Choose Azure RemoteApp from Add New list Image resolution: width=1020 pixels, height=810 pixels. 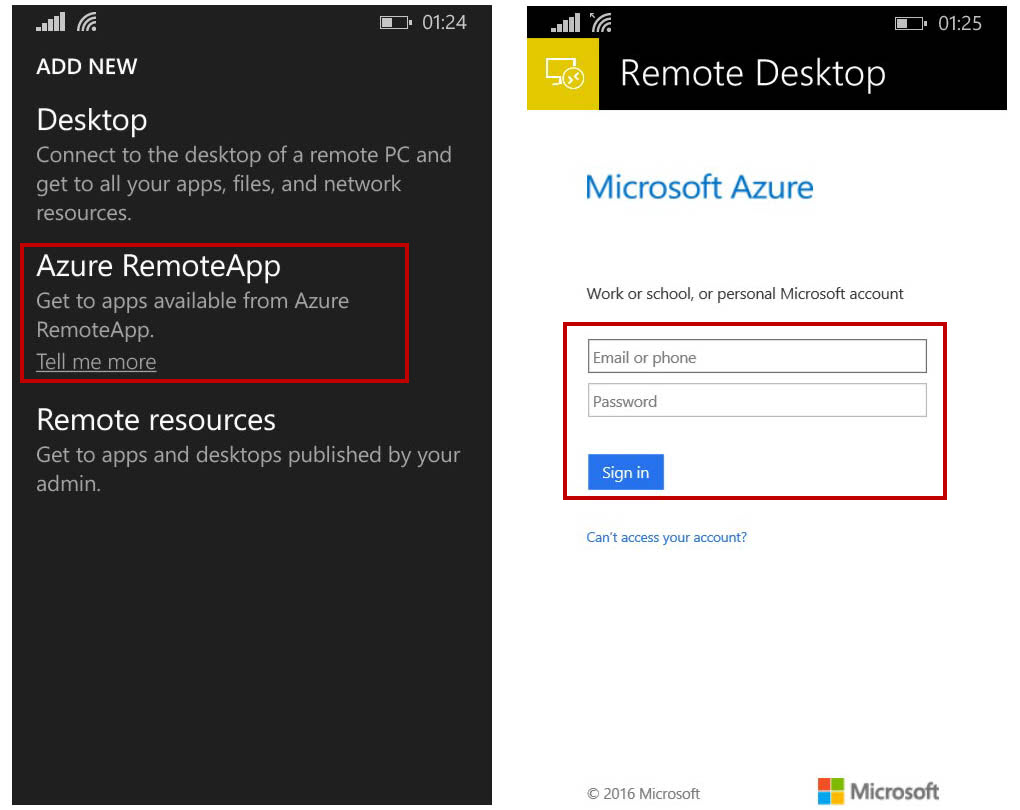[x=158, y=266]
